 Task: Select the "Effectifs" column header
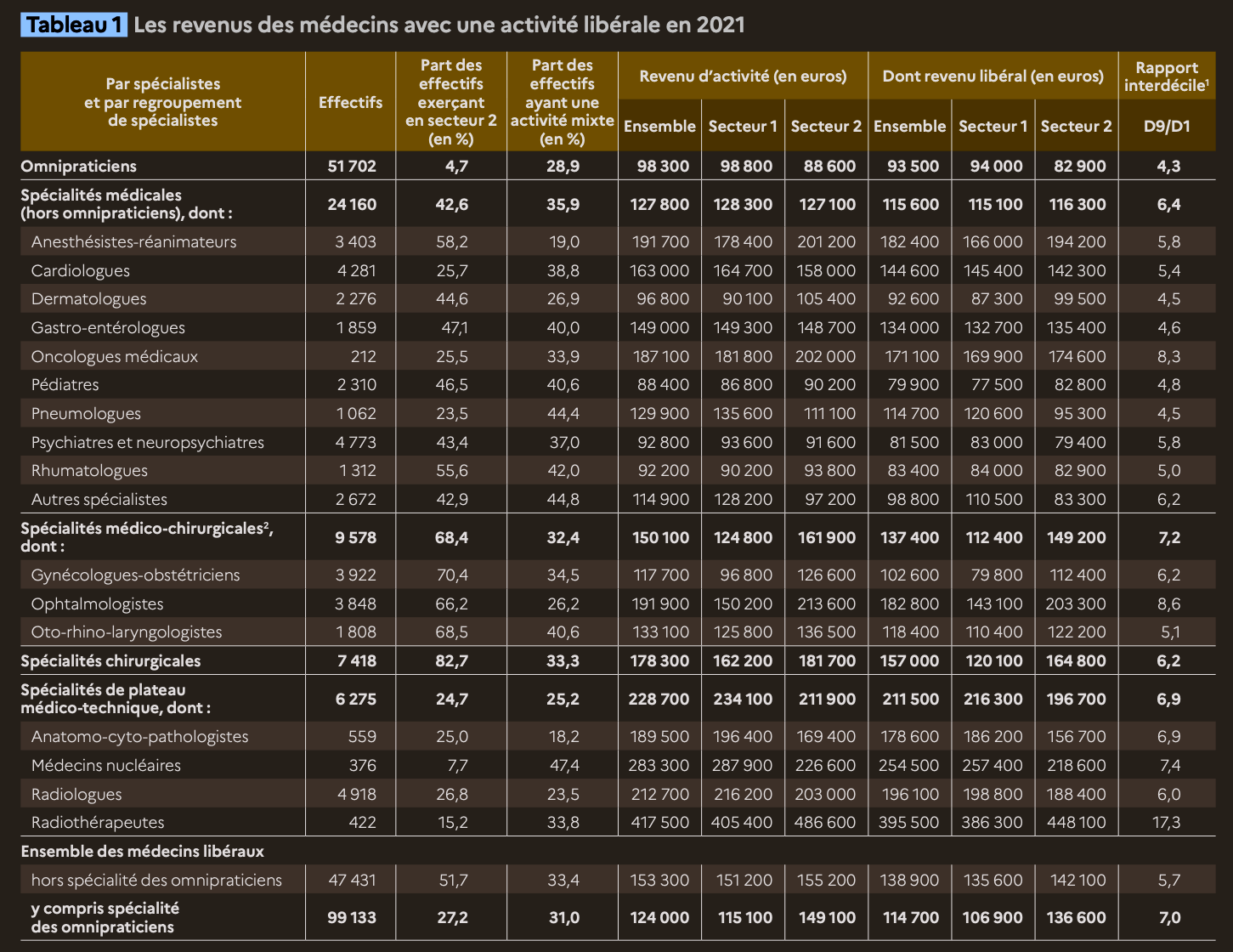[x=351, y=102]
